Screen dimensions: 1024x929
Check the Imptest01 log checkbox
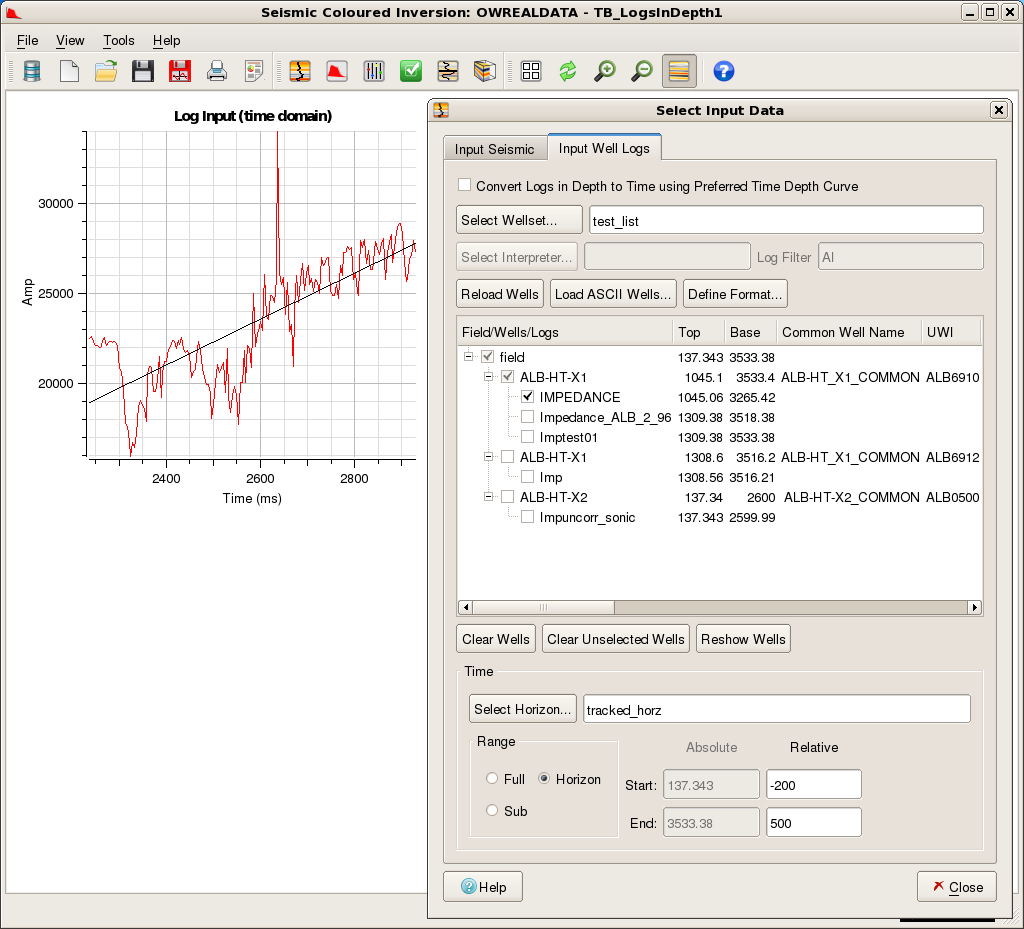528,437
